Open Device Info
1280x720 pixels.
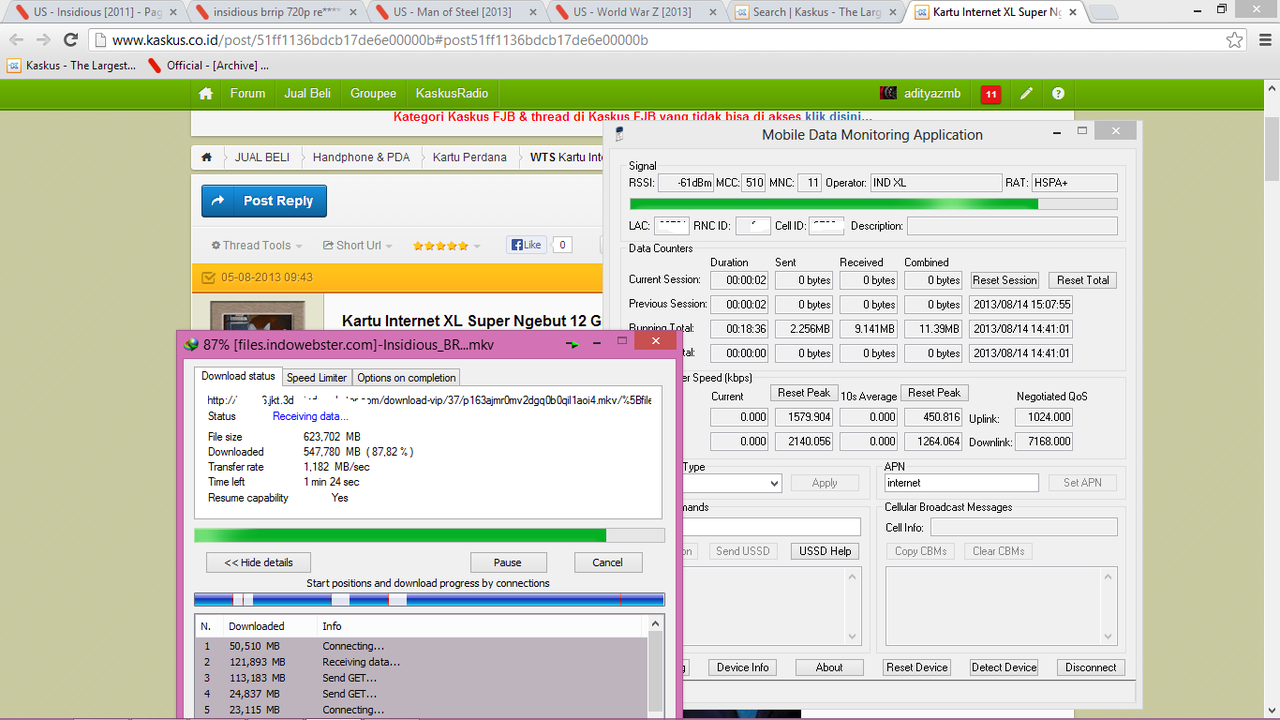[743, 667]
